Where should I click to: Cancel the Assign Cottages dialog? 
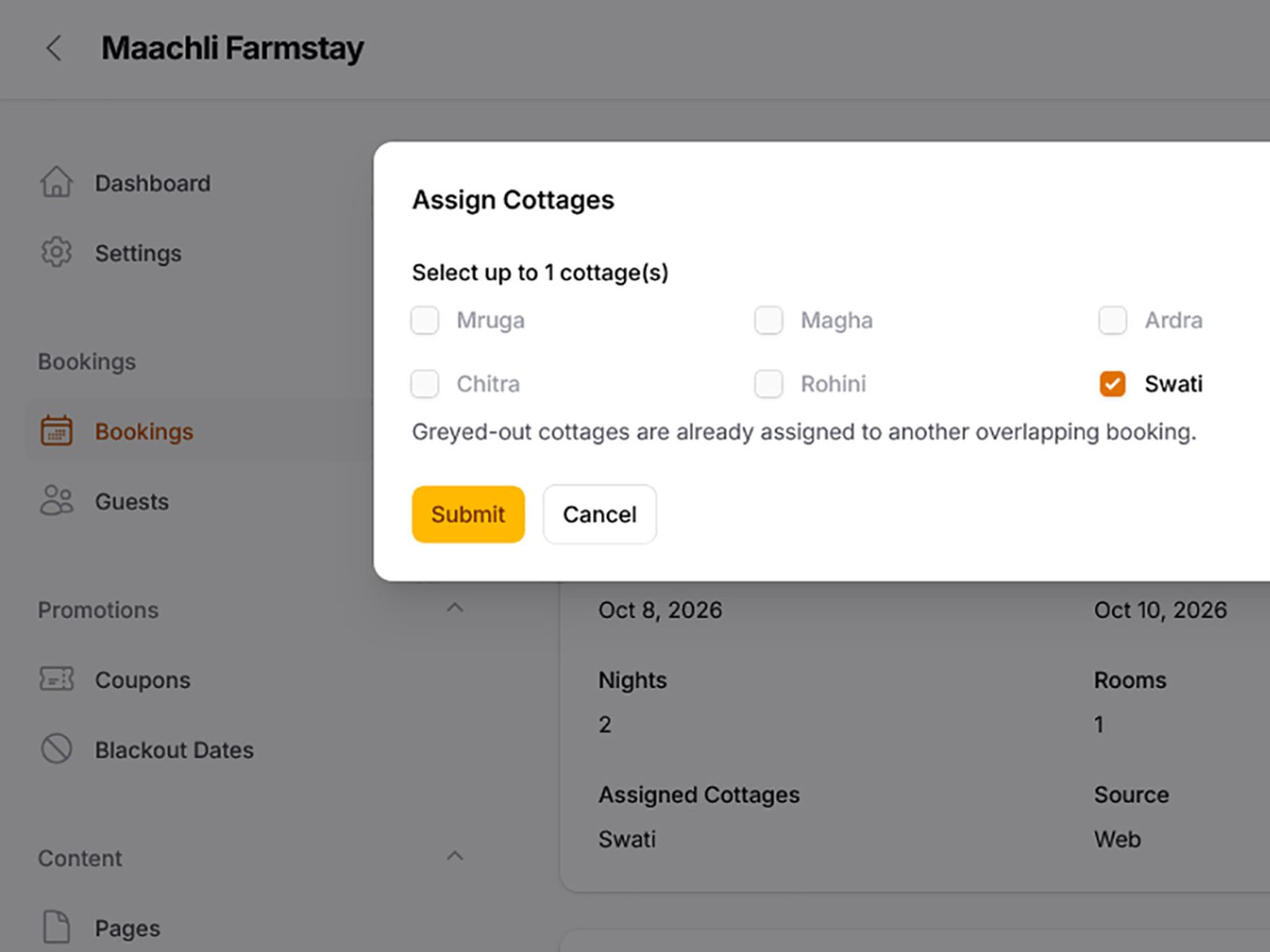pos(600,514)
